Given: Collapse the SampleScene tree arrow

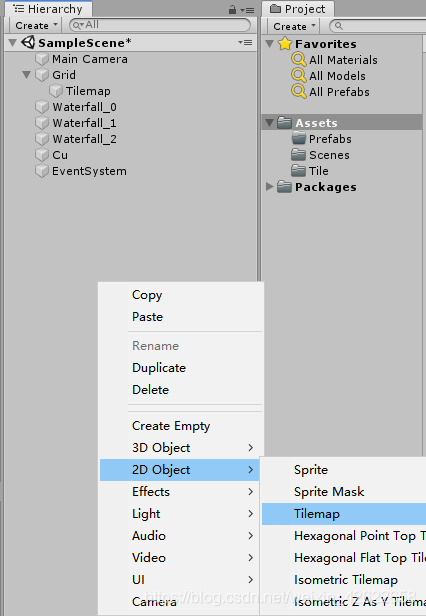Looking at the screenshot, I should [x=13, y=42].
